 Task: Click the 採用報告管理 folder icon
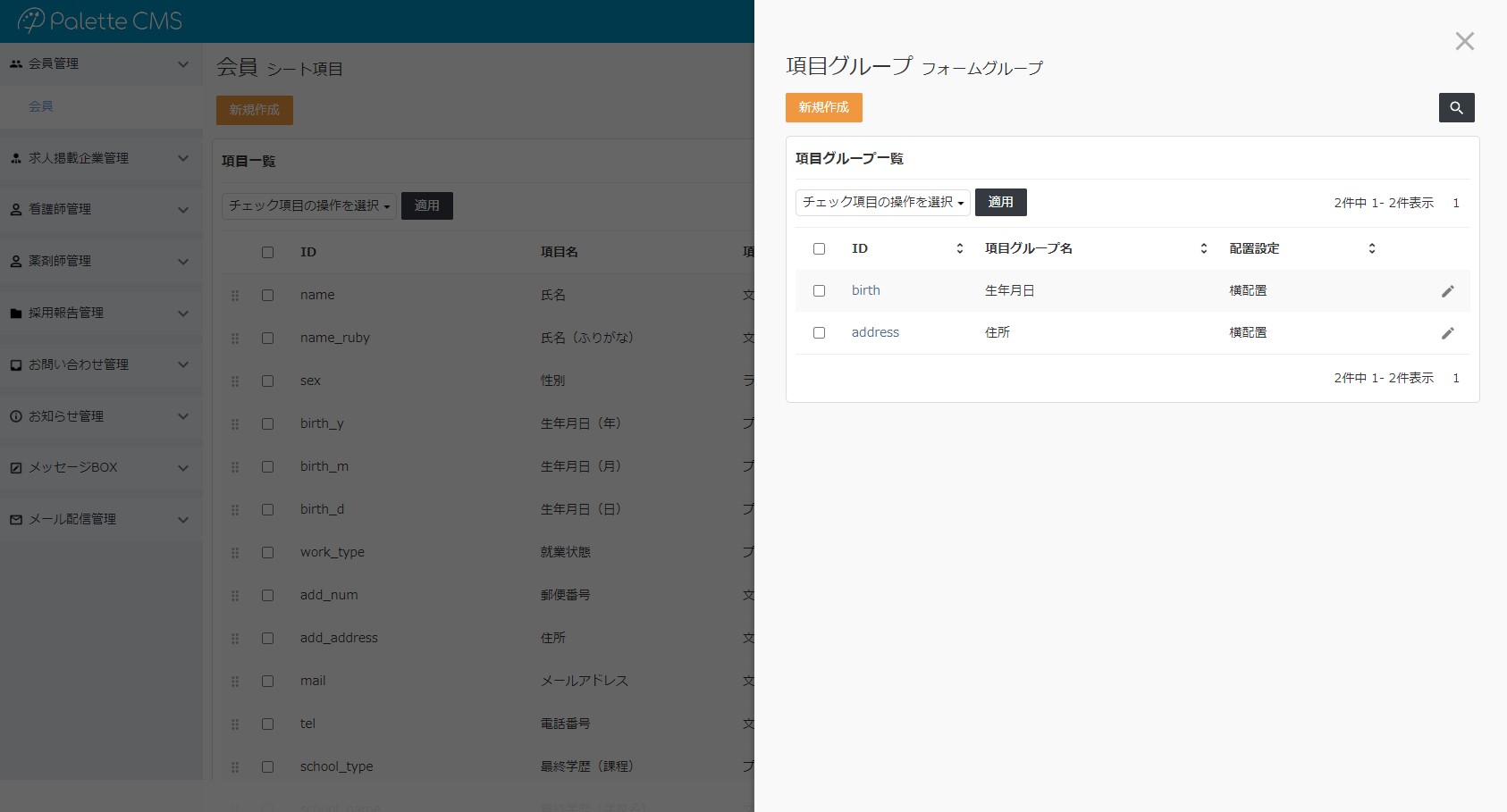(x=16, y=313)
